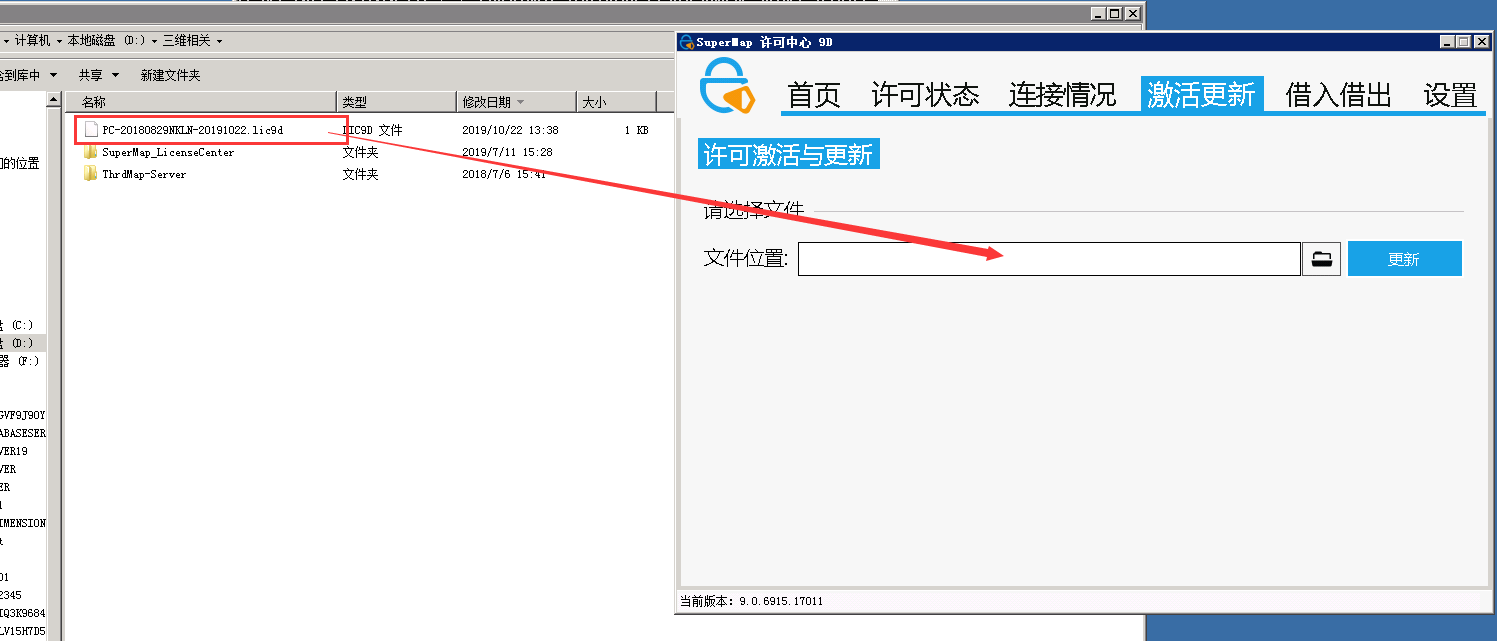Select the 激活更新 tab

click(x=1201, y=94)
